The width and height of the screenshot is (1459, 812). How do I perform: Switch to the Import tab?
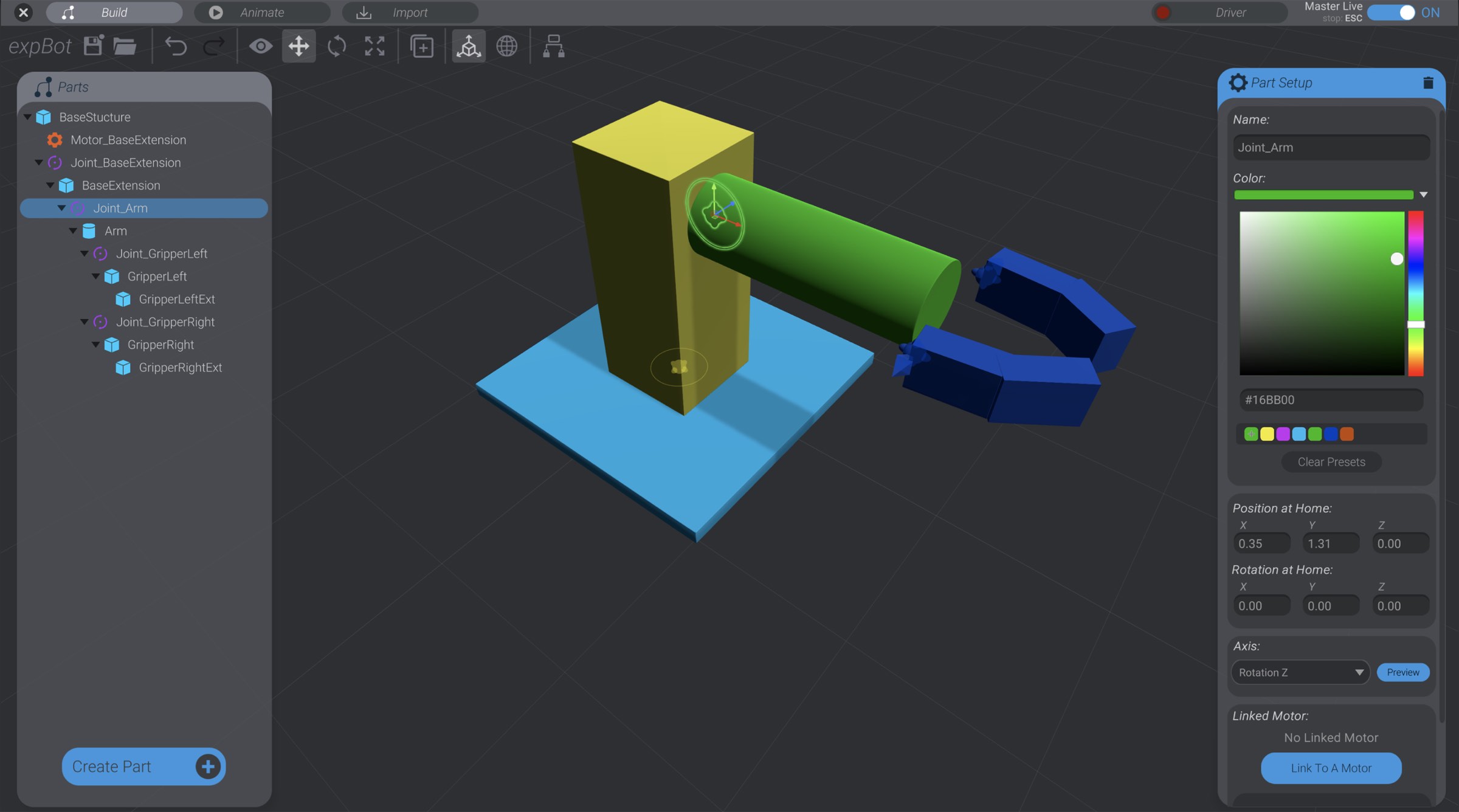point(410,12)
